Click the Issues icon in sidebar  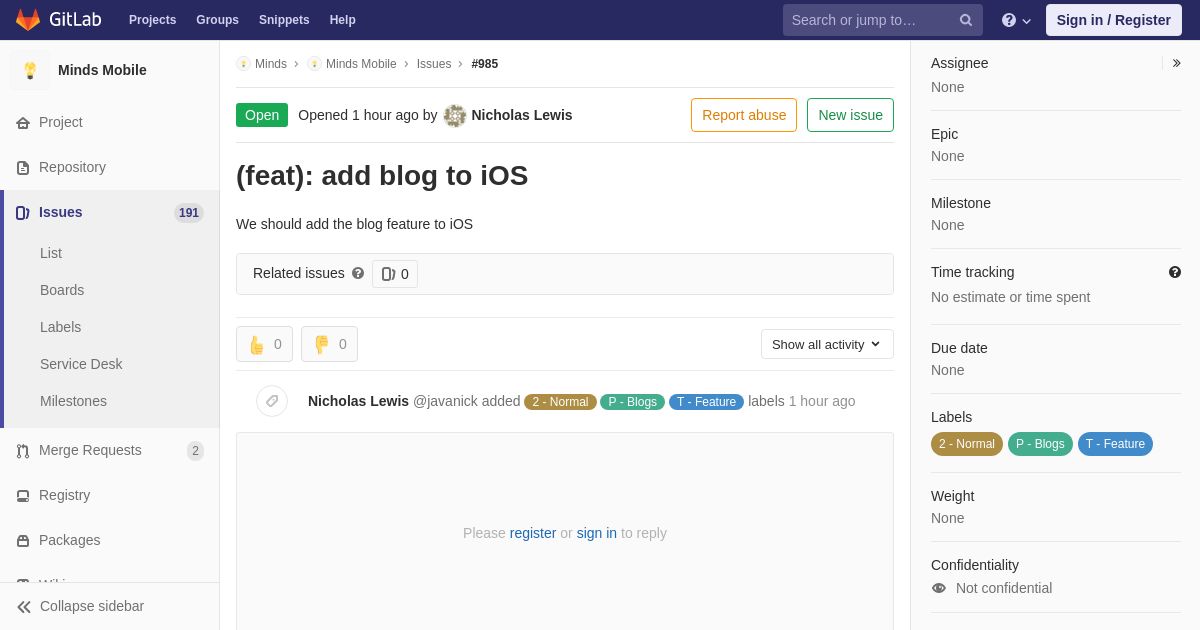tap(23, 213)
